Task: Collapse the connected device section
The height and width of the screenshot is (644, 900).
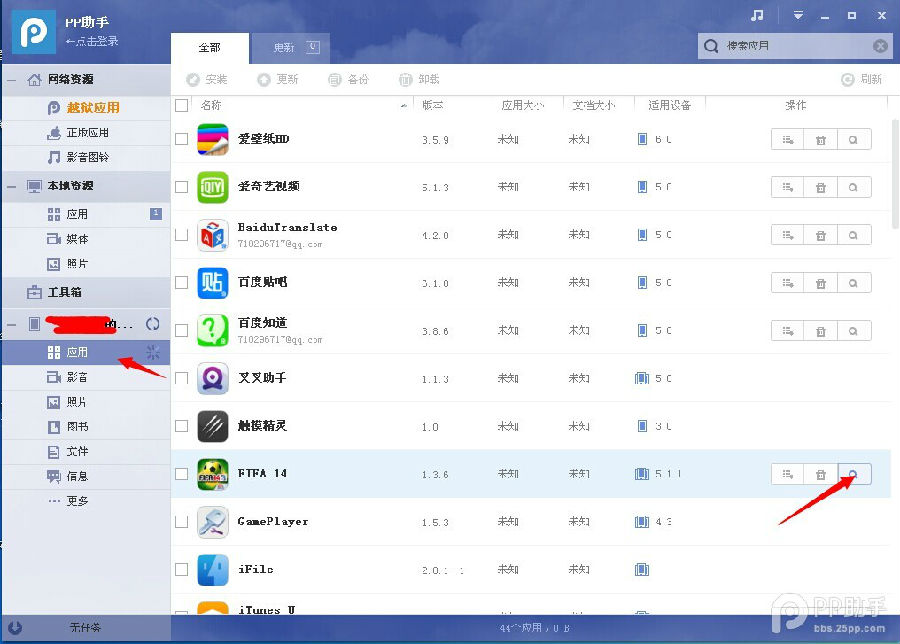Action: tap(11, 324)
